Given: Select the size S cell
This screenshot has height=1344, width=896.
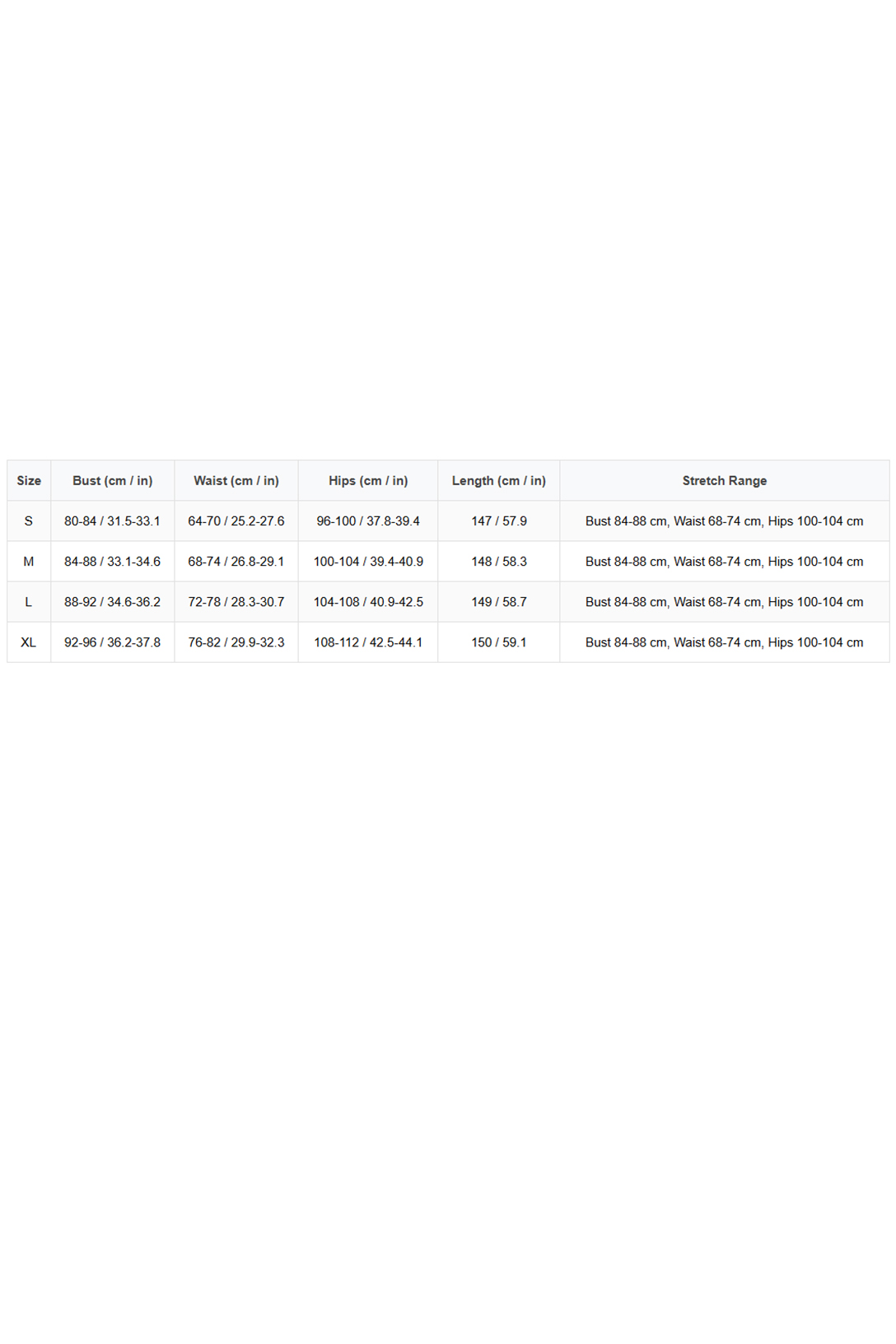Looking at the screenshot, I should [x=29, y=521].
